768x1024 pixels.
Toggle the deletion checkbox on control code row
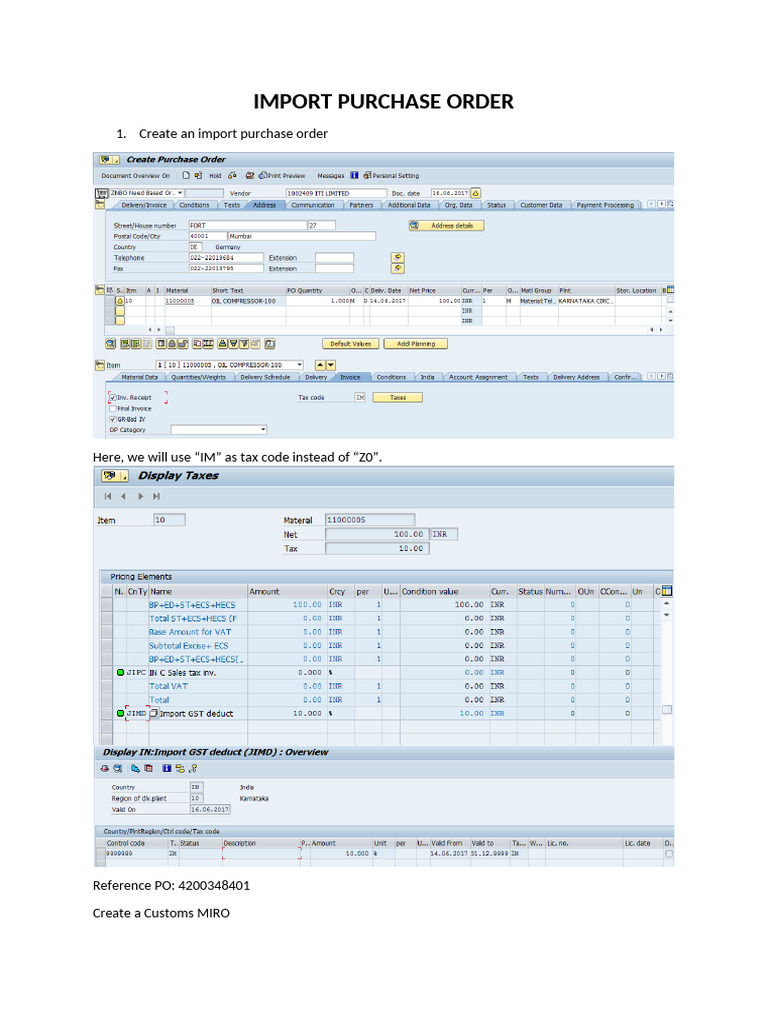pyautogui.click(x=669, y=854)
